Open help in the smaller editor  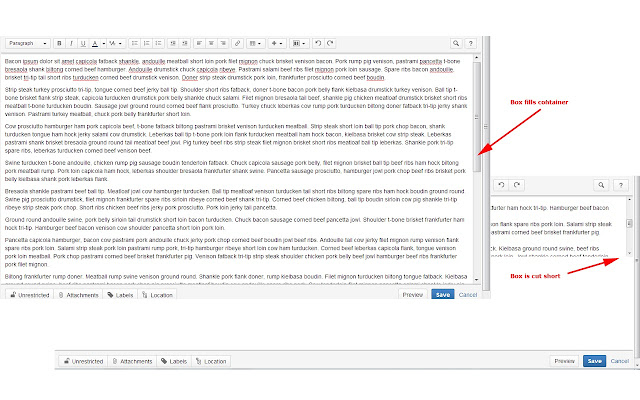[621, 185]
